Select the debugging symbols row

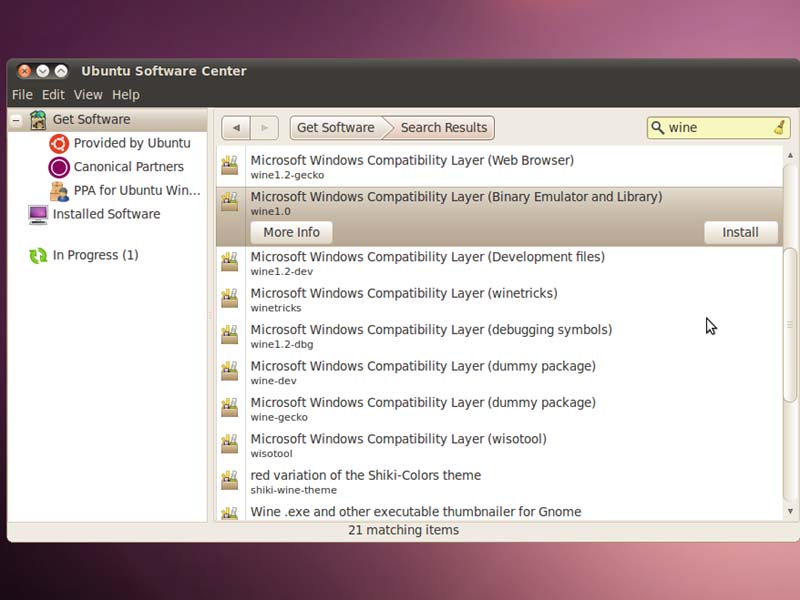click(x=499, y=336)
